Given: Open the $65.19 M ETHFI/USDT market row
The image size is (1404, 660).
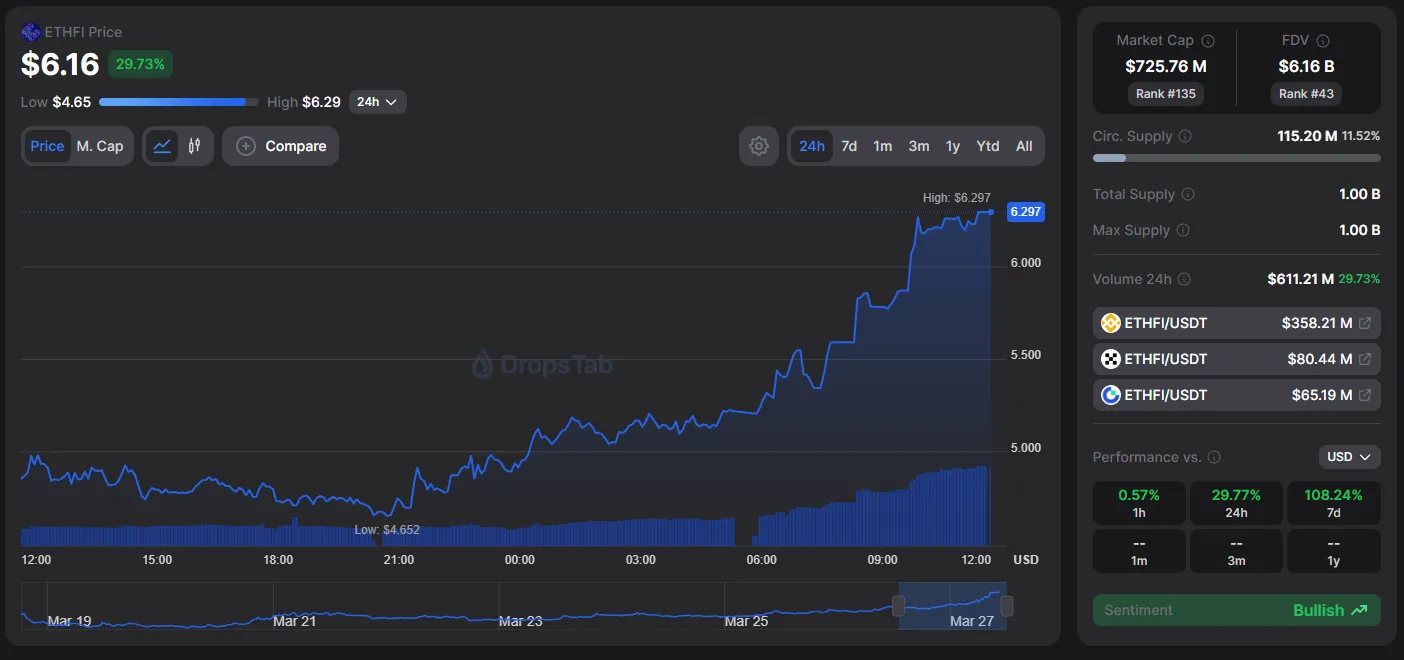Looking at the screenshot, I should 1237,395.
